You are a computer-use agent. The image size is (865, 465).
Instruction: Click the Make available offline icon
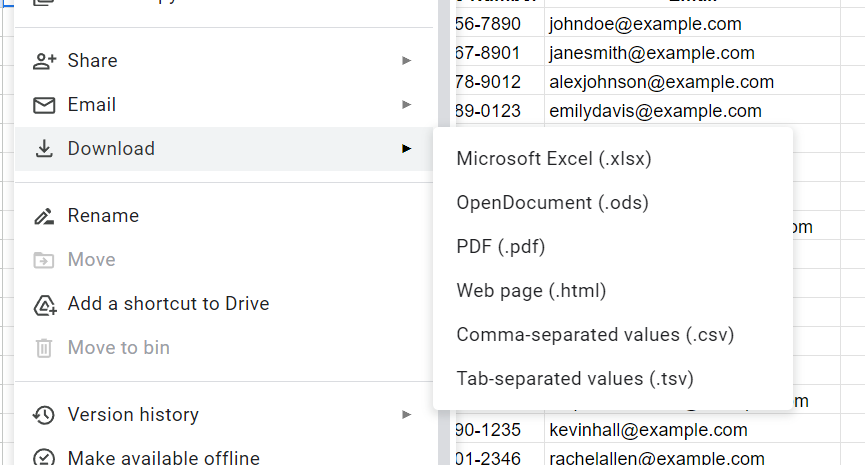(44, 457)
